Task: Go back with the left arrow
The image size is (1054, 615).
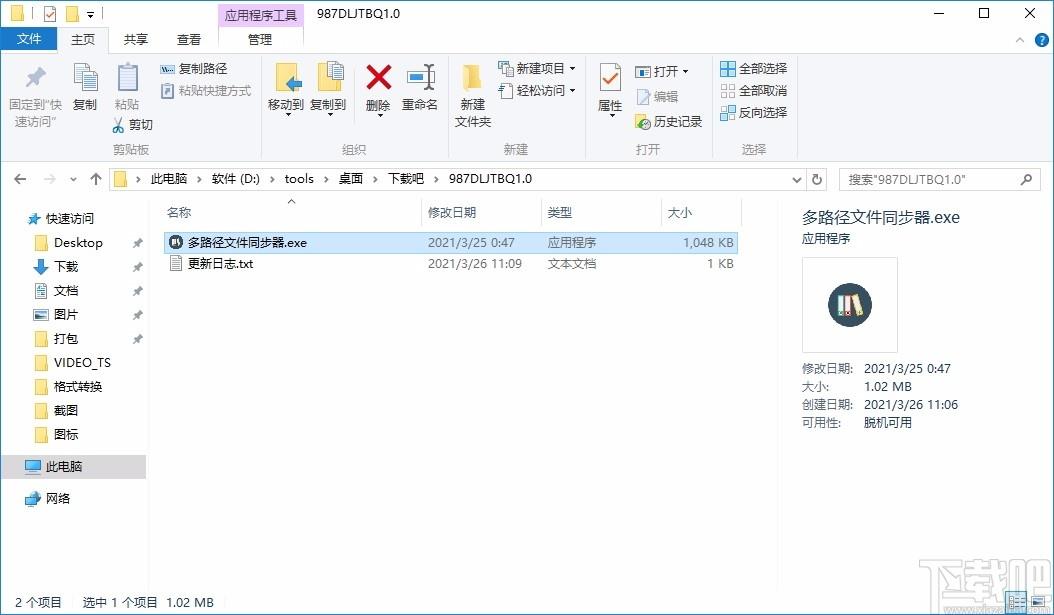Action: tap(20, 179)
